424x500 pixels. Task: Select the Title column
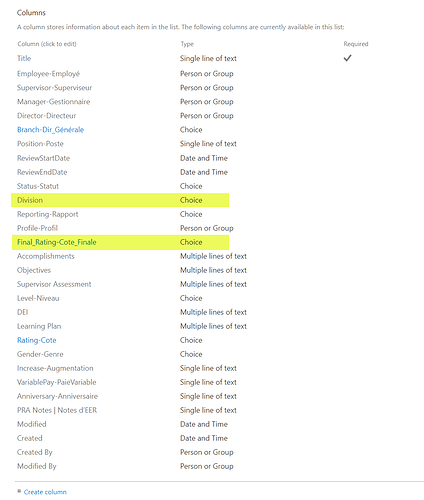(x=24, y=58)
